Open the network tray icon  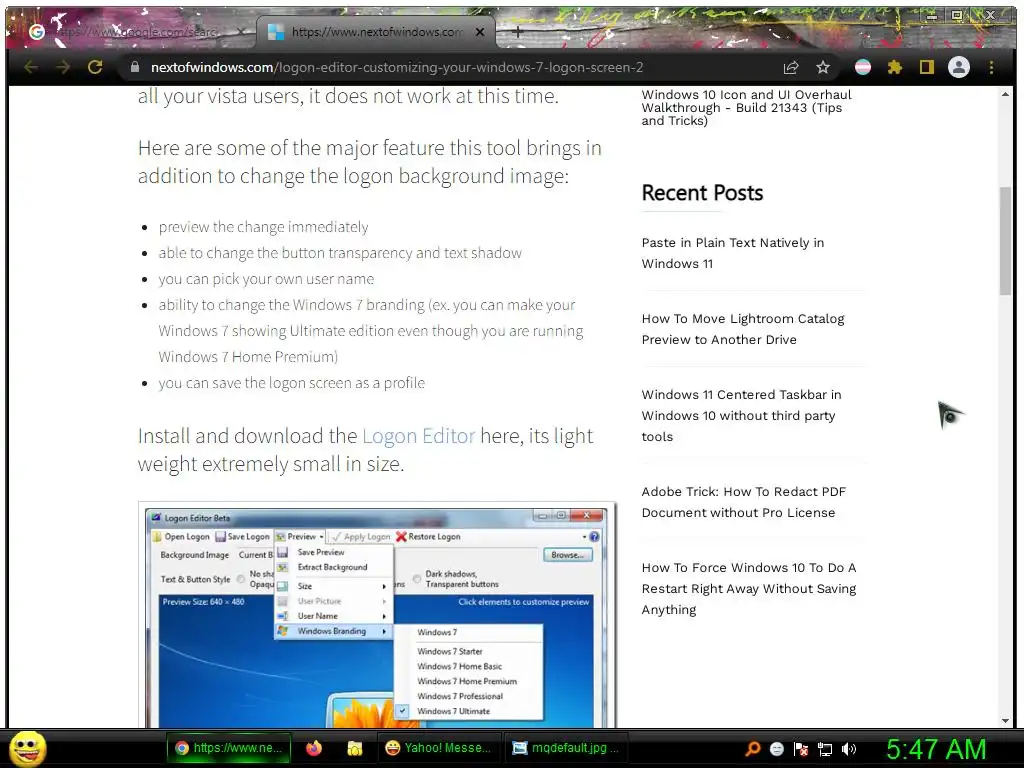(825, 749)
